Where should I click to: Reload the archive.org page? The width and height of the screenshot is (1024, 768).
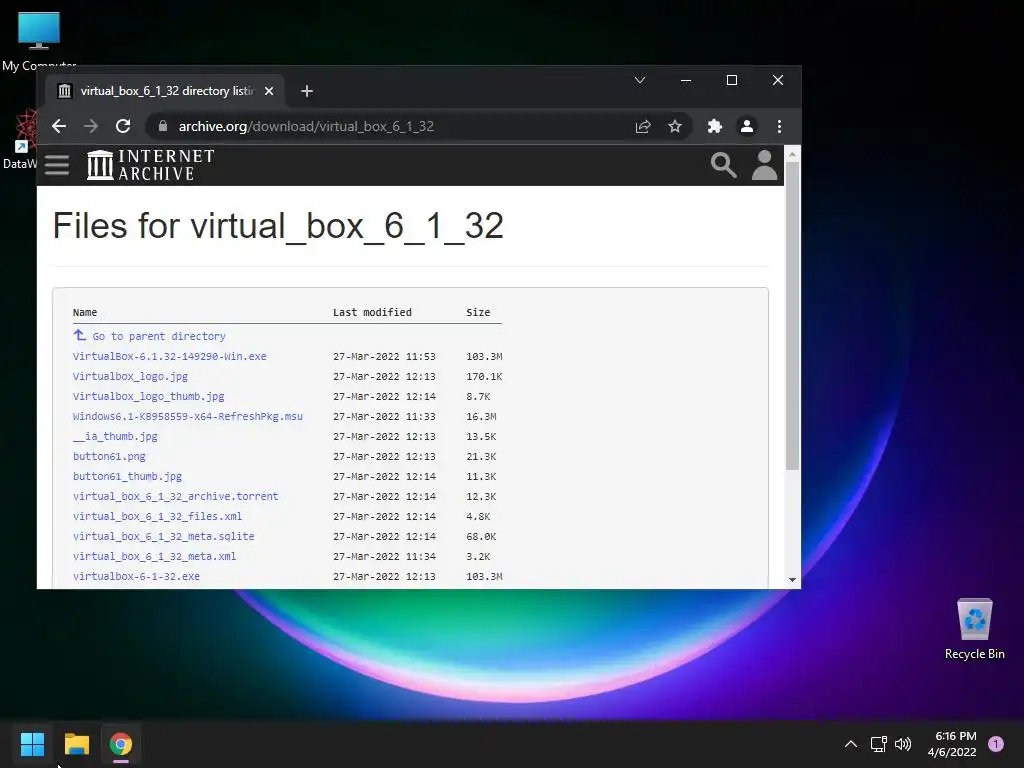point(123,126)
